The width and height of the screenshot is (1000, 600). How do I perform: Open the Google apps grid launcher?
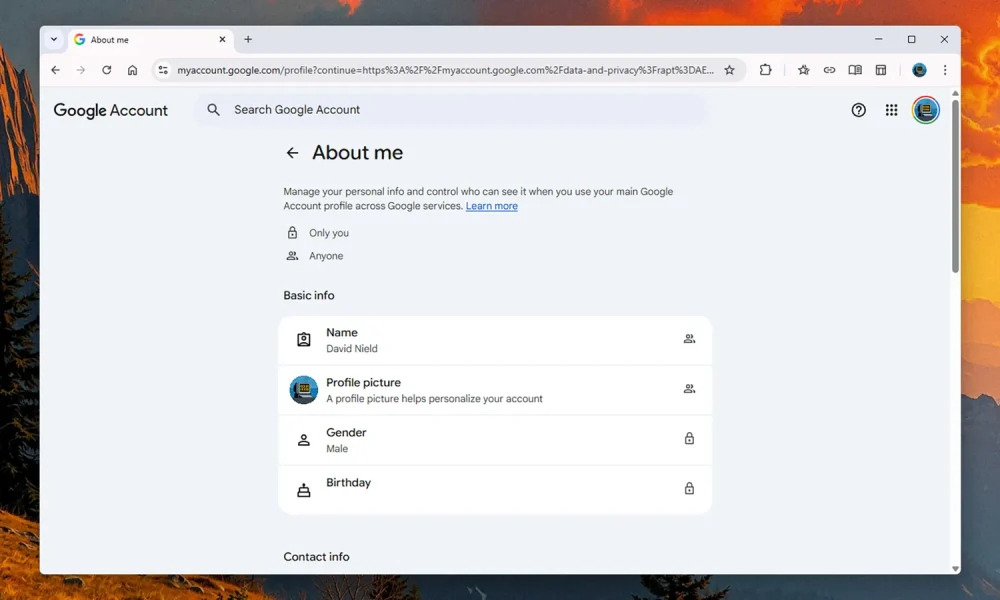click(x=892, y=110)
